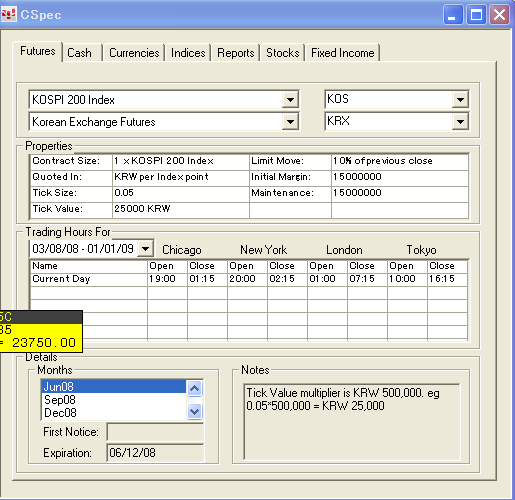Open the KRX exchange dropdown
The image size is (515, 500).
(460, 122)
